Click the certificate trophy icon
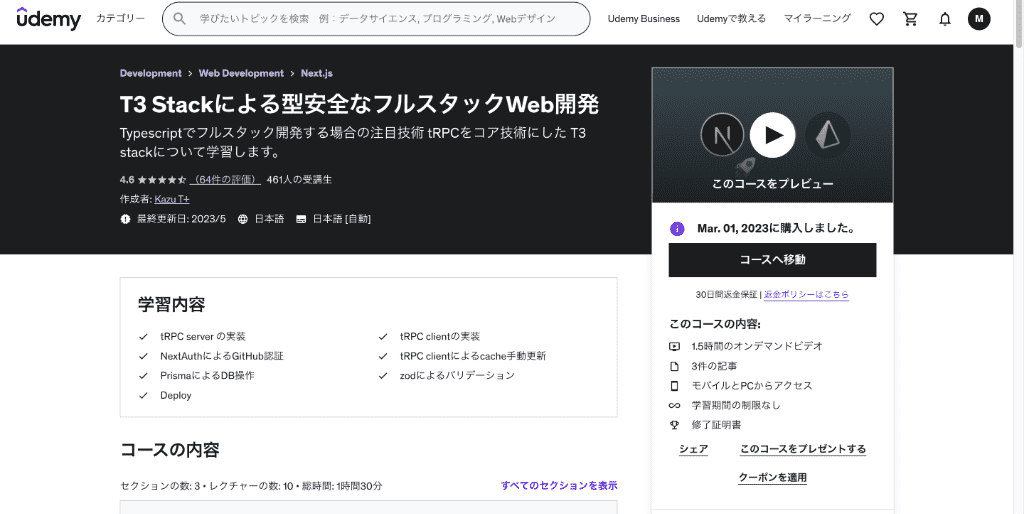This screenshot has height=514, width=1024. (675, 425)
